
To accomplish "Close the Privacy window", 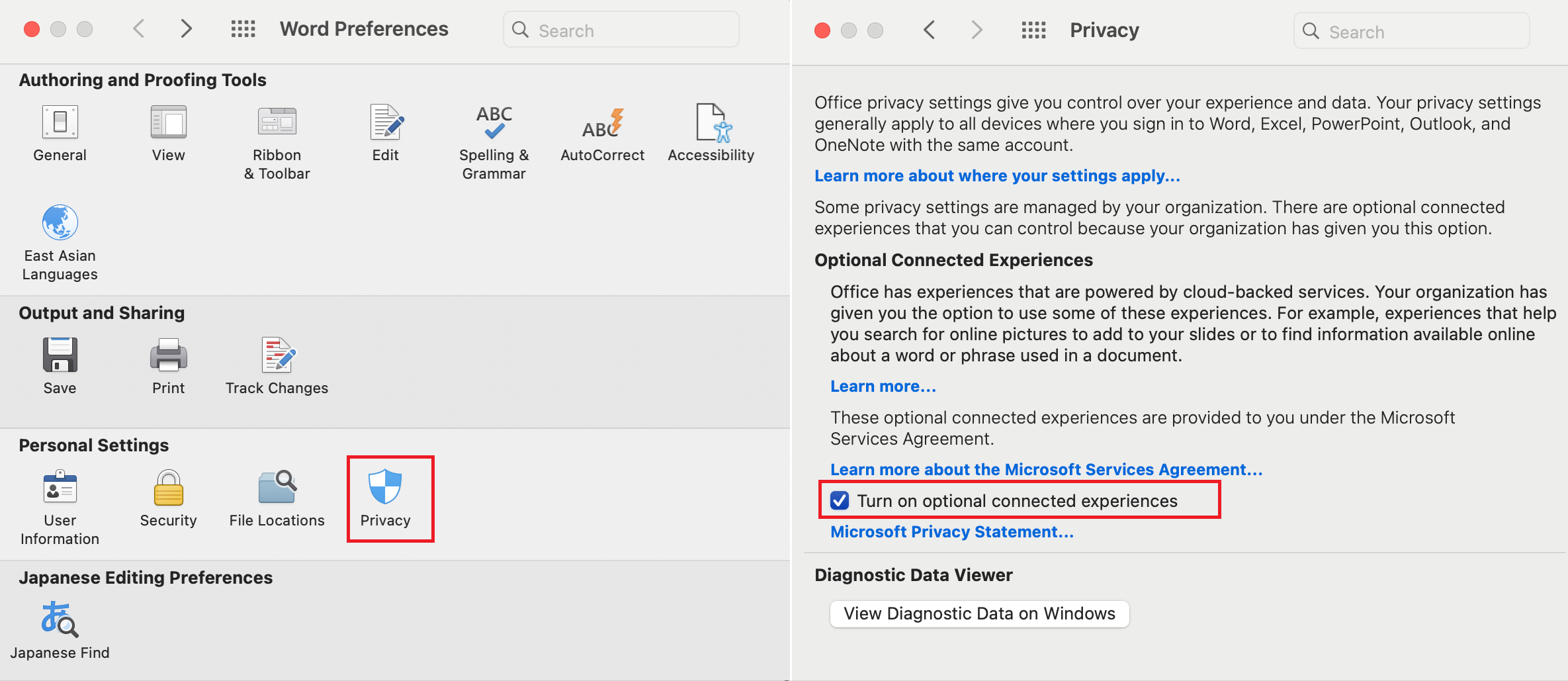I will 822,30.
